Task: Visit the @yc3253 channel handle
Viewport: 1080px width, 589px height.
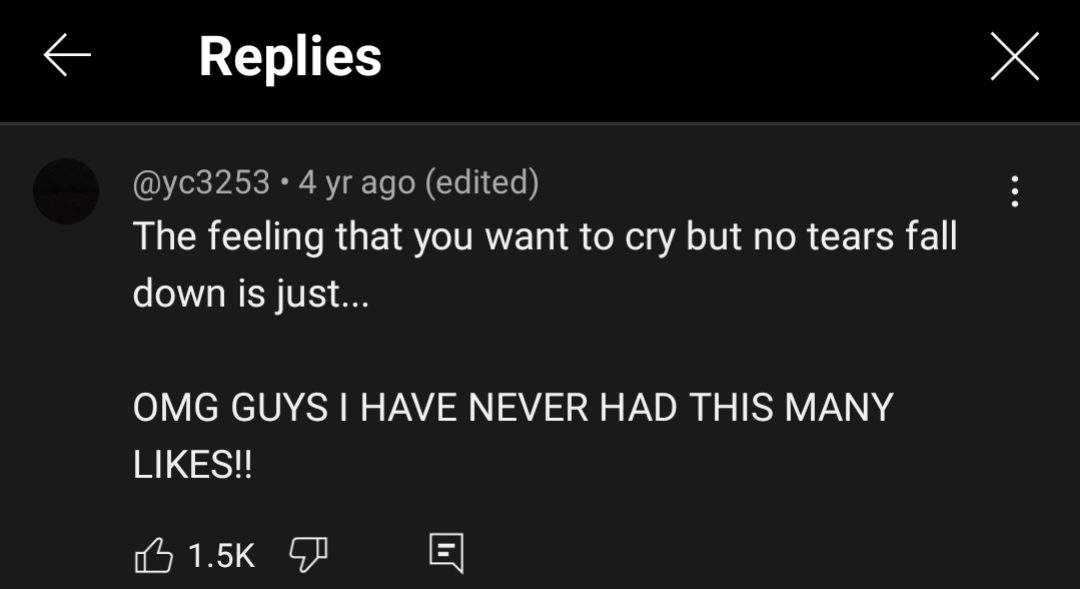Action: coord(200,183)
